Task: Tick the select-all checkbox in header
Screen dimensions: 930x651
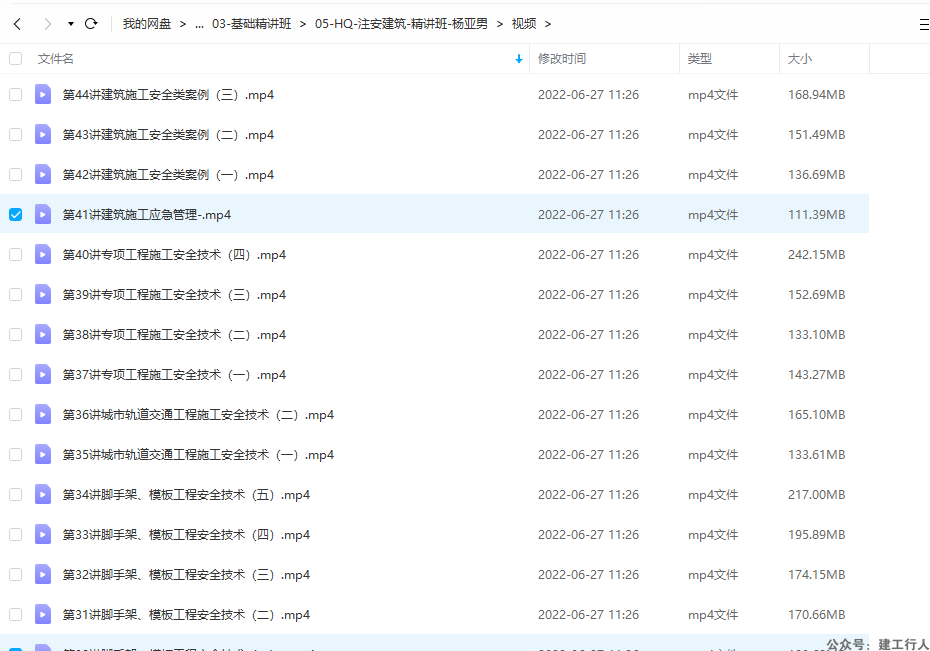Action: coord(15,59)
